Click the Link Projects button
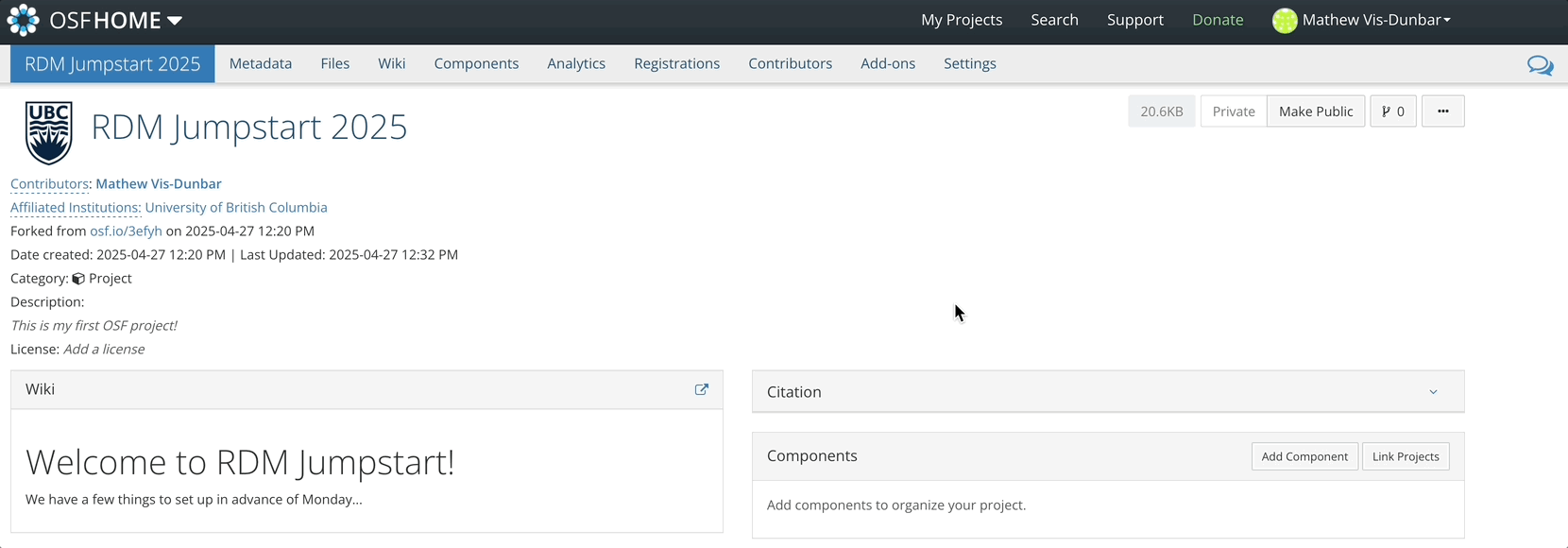 [1405, 456]
